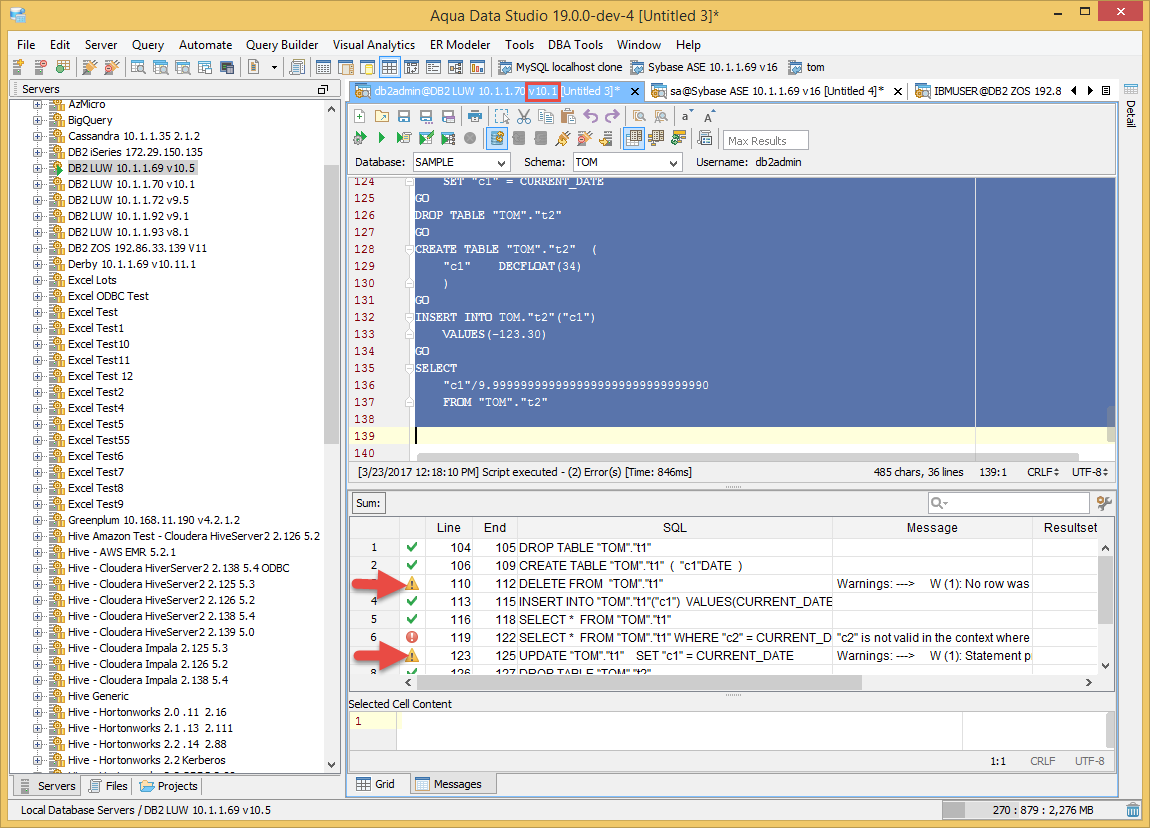Expand the Derby 10.1.1.69 v10.11.1 node

(x=37, y=264)
